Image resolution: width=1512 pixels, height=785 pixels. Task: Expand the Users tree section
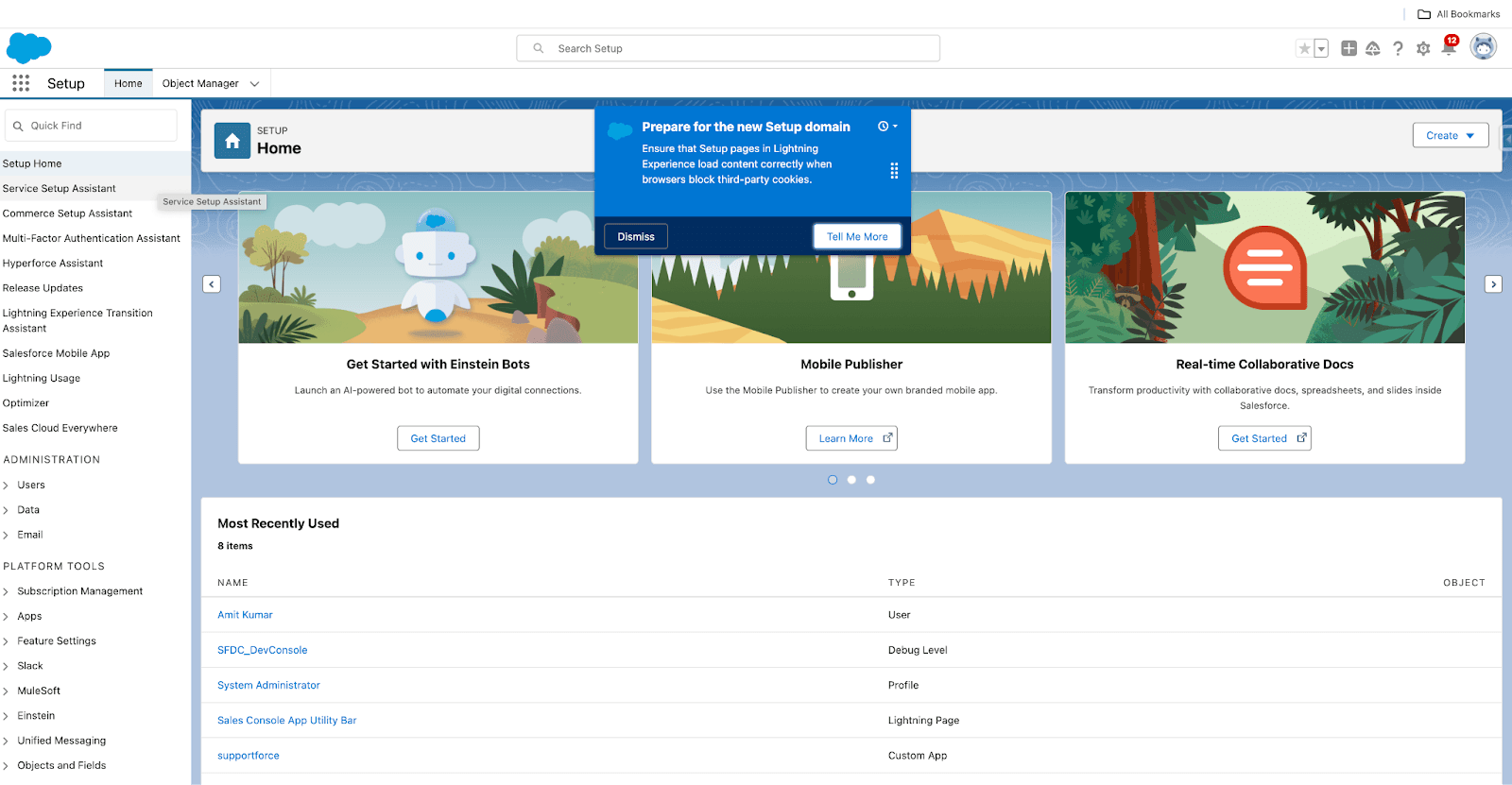(x=7, y=486)
